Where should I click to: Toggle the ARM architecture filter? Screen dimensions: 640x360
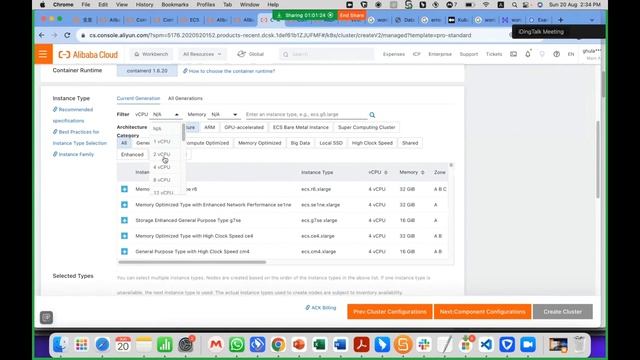(x=209, y=127)
